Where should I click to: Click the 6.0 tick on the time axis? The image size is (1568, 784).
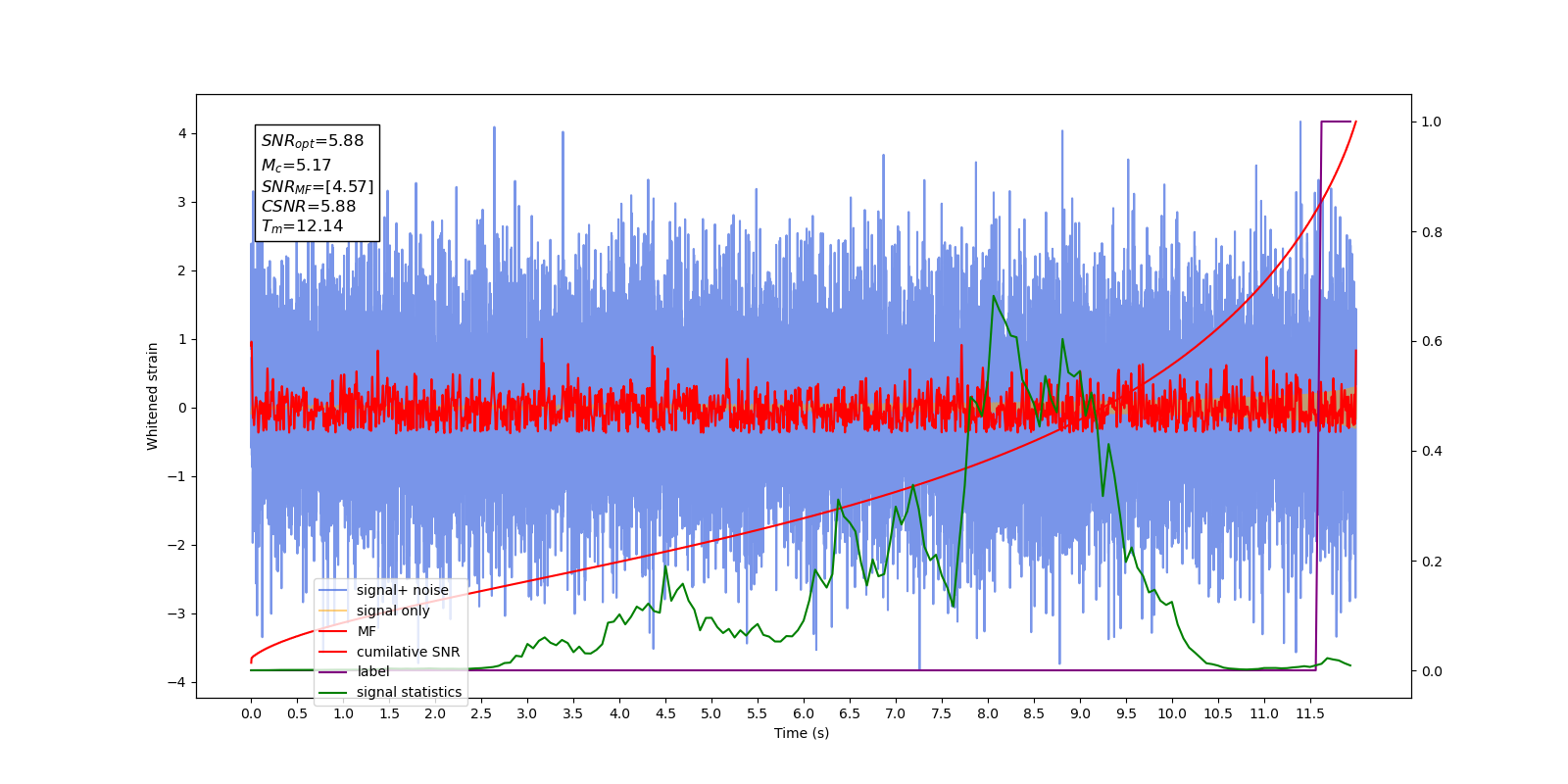click(804, 713)
